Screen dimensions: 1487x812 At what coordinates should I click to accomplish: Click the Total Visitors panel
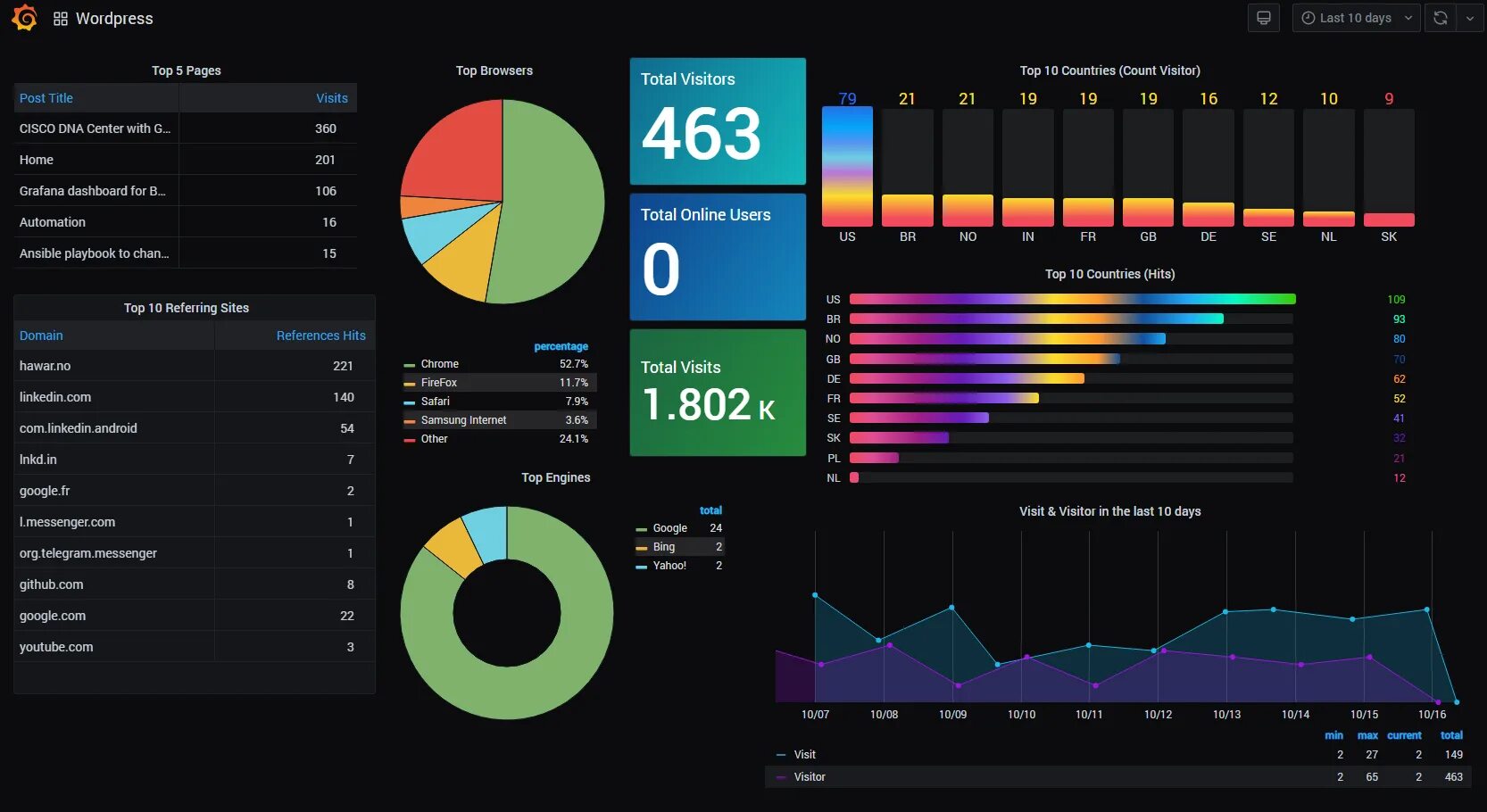click(717, 120)
